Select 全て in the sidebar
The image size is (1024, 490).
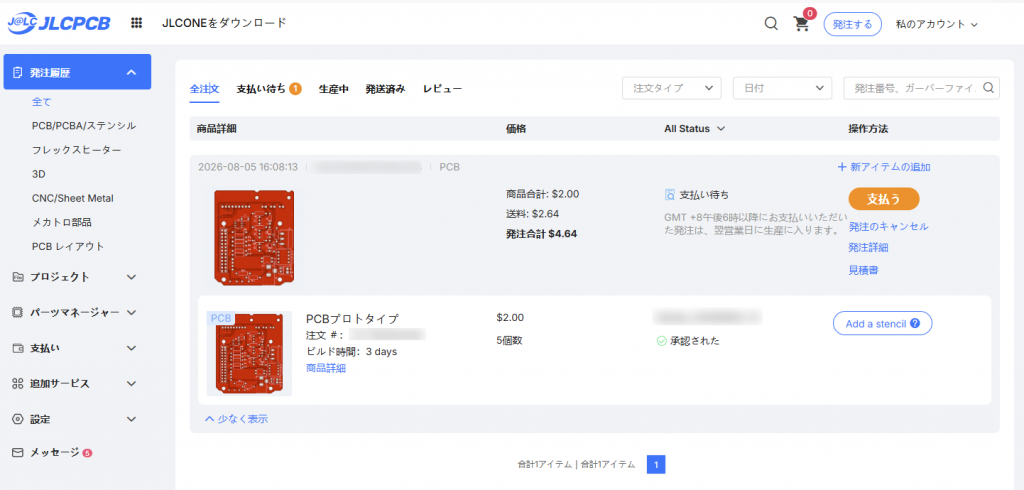[41, 102]
